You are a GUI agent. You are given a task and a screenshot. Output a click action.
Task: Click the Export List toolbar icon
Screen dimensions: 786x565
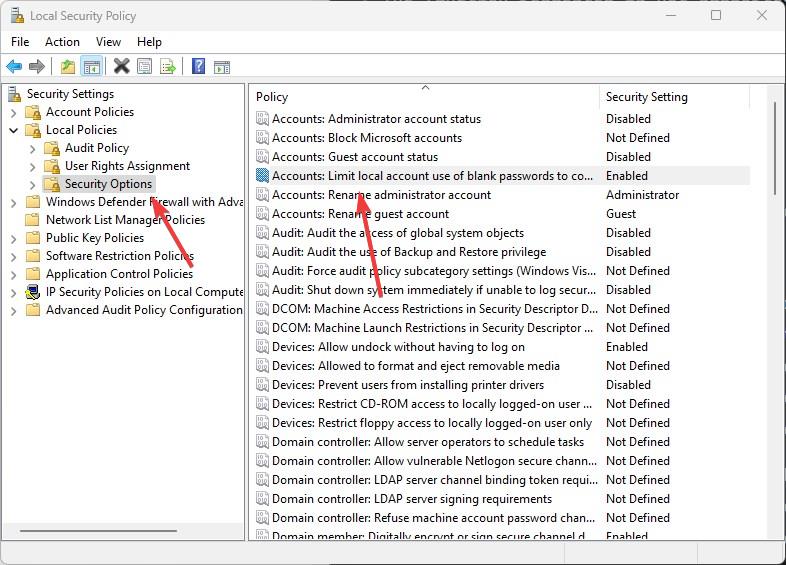tap(167, 66)
